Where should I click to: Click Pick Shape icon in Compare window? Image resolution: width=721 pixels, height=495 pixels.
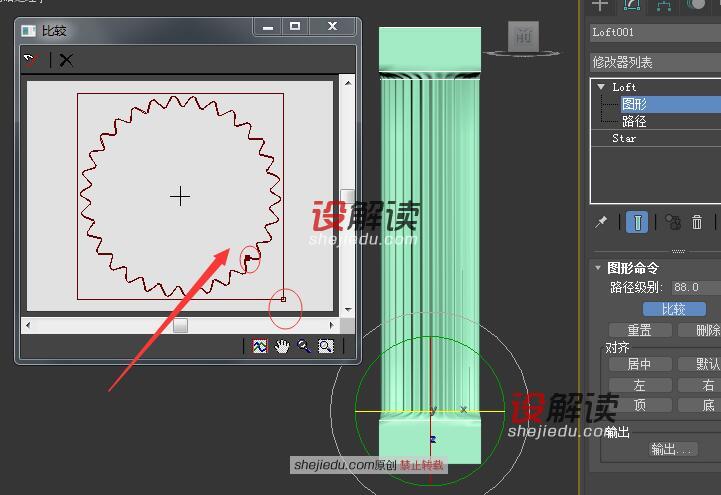click(x=32, y=60)
